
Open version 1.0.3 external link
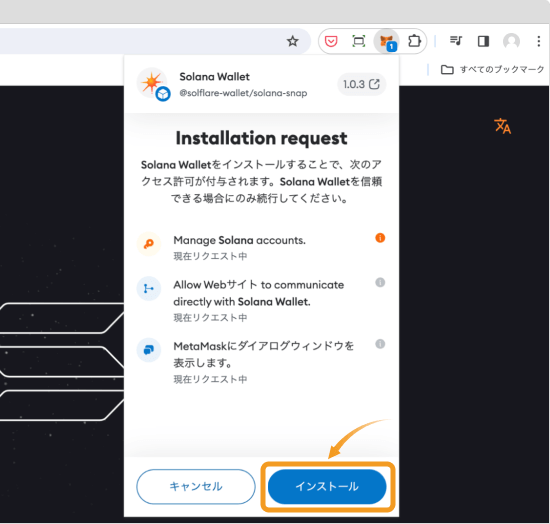coord(362,84)
